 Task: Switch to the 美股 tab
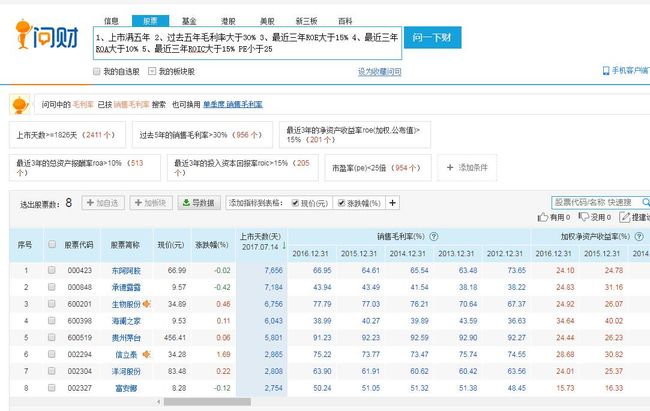point(267,21)
